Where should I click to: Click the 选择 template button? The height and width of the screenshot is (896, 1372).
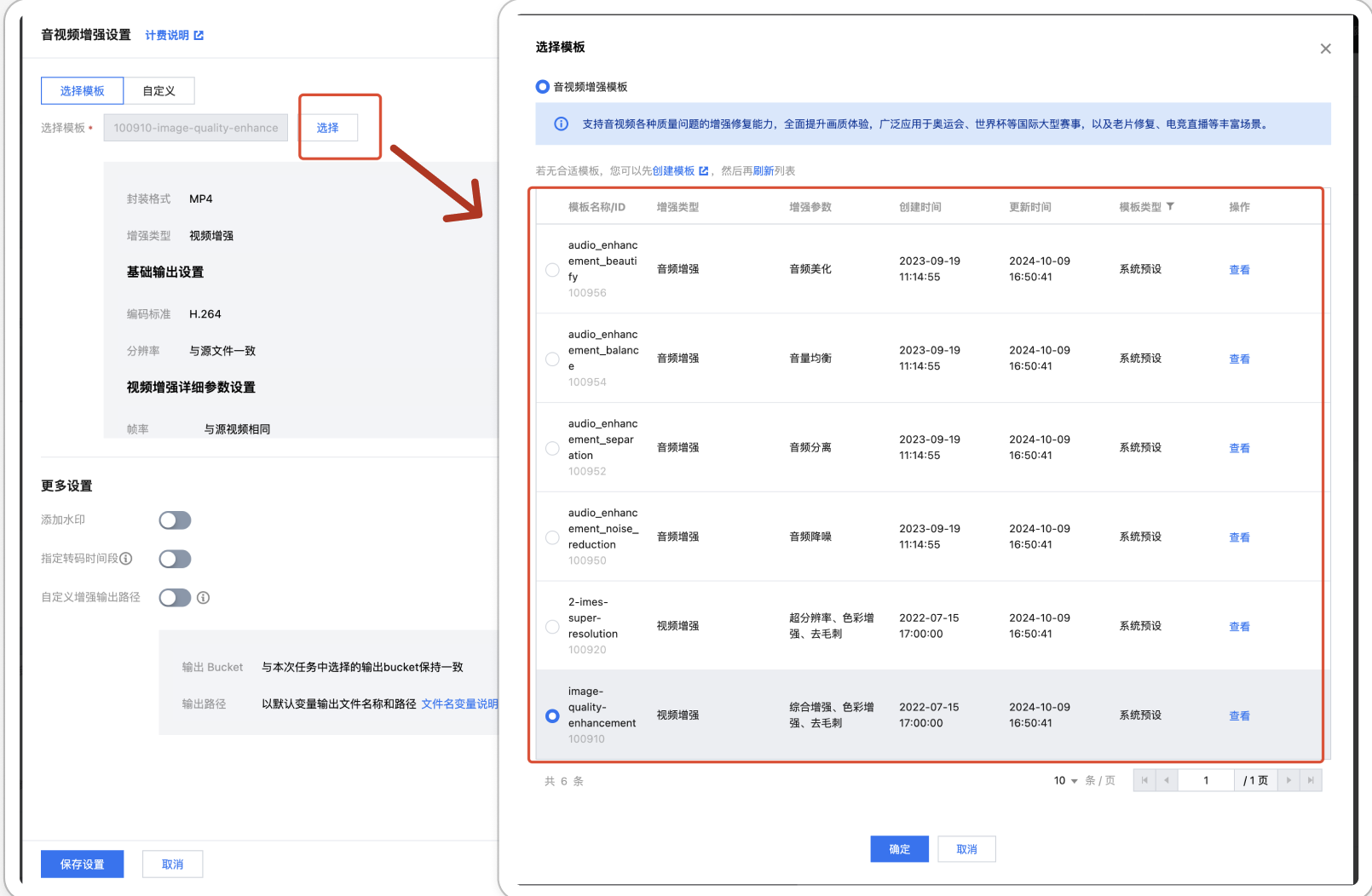click(328, 128)
